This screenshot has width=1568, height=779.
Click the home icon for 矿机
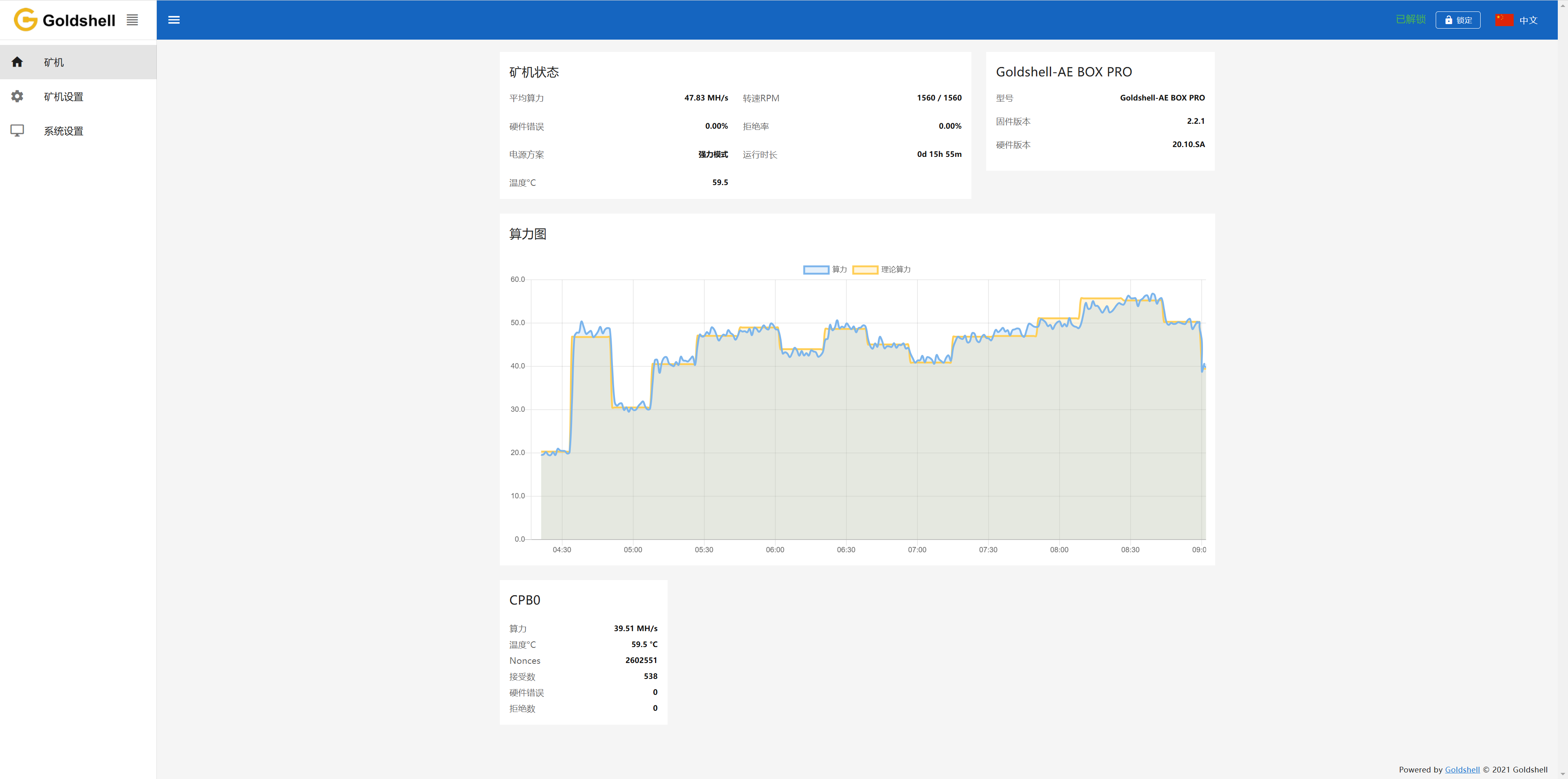[17, 62]
